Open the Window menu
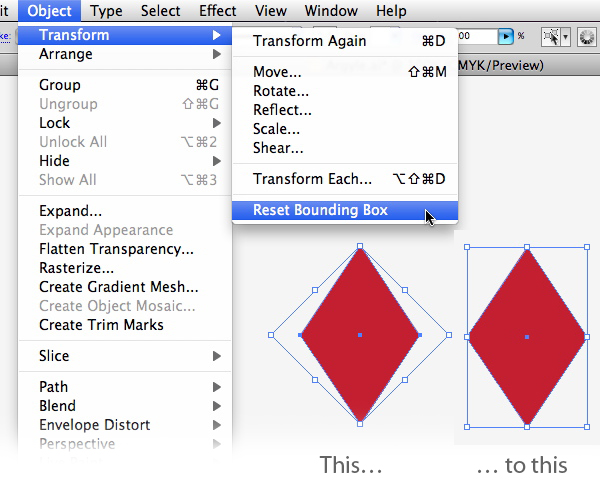This screenshot has width=600, height=500. [331, 10]
